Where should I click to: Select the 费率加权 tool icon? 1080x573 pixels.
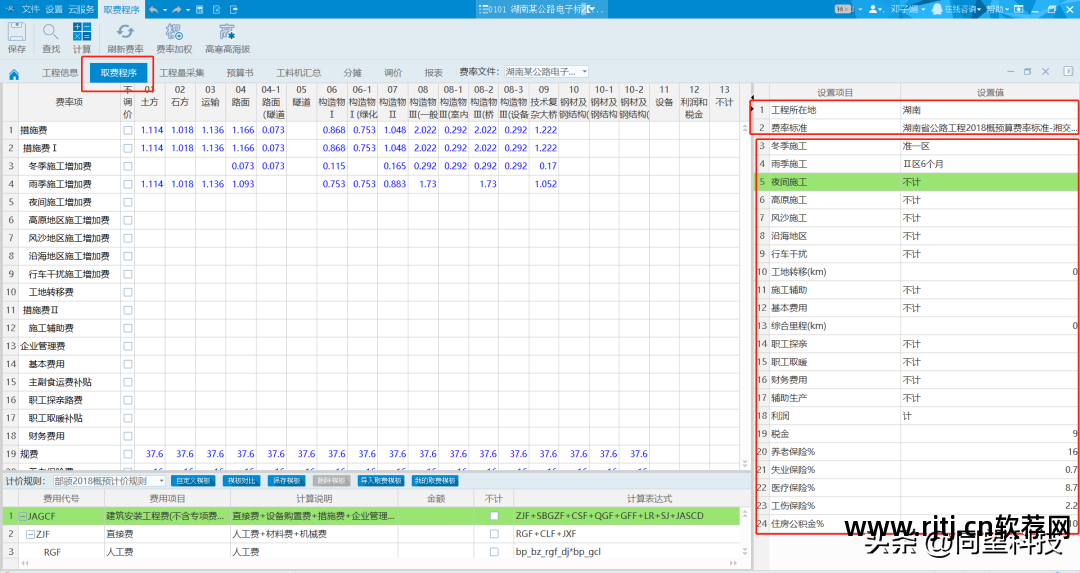[174, 36]
